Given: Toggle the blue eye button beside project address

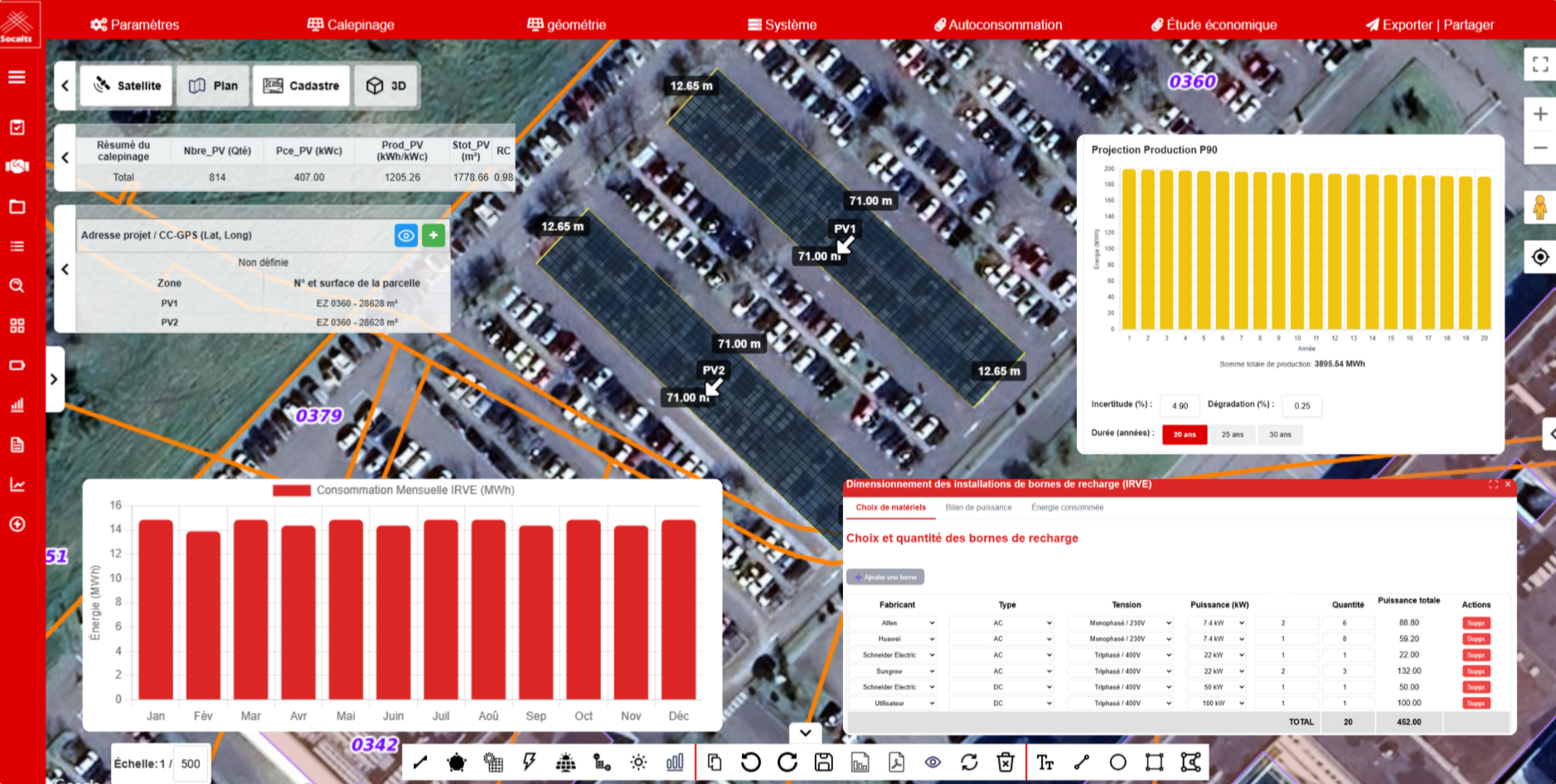Looking at the screenshot, I should tap(406, 235).
